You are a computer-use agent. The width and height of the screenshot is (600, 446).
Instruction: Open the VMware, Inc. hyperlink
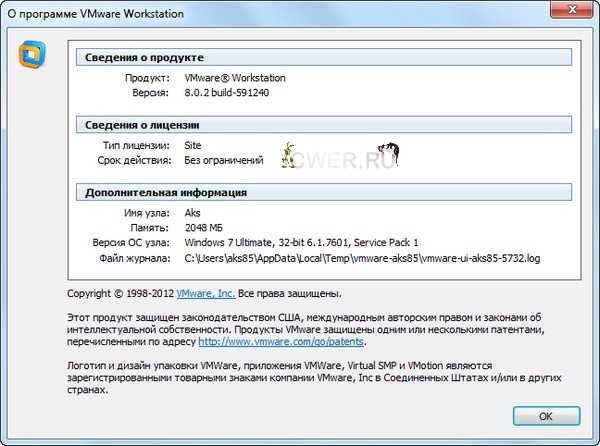(206, 294)
